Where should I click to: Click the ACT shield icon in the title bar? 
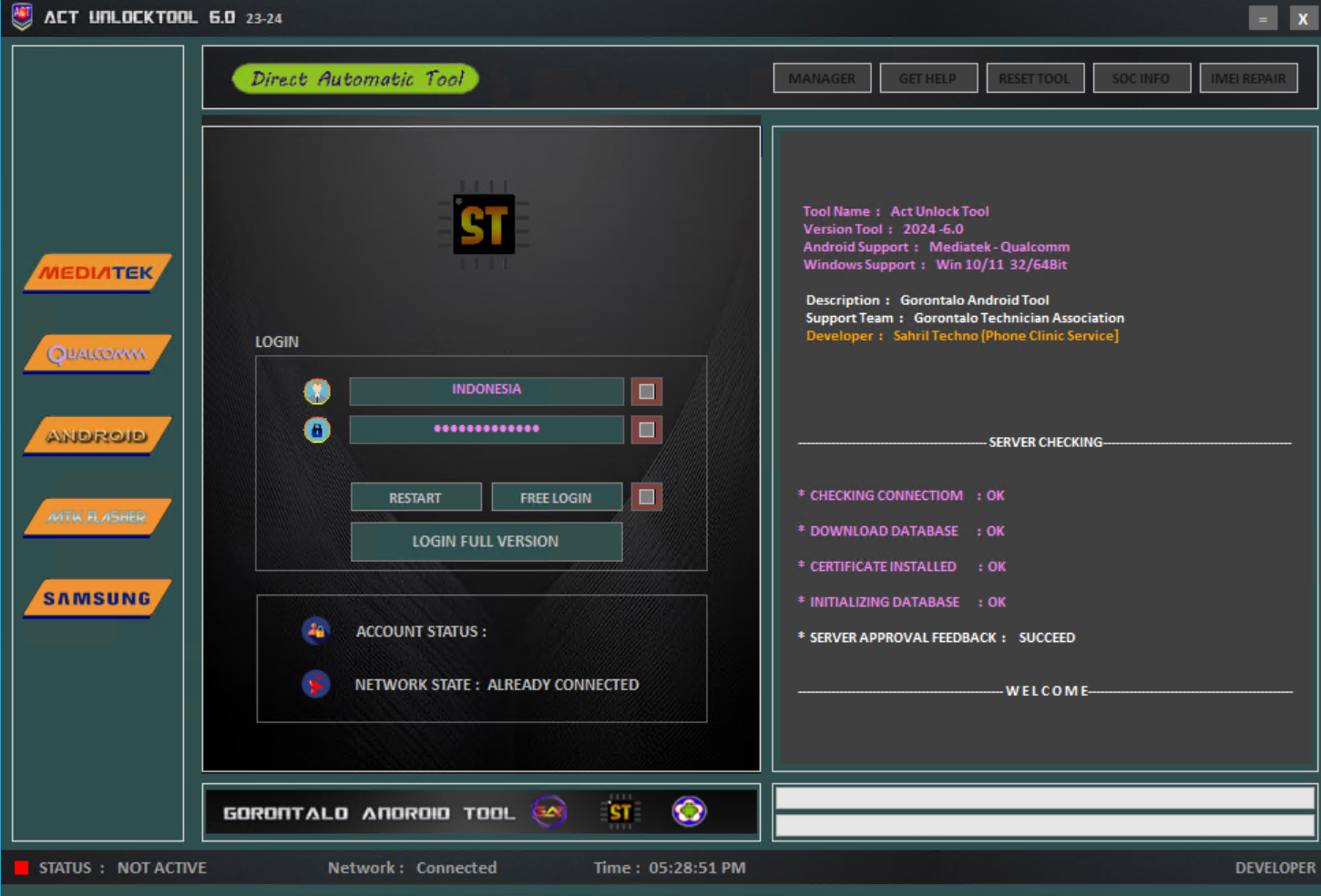pyautogui.click(x=22, y=17)
